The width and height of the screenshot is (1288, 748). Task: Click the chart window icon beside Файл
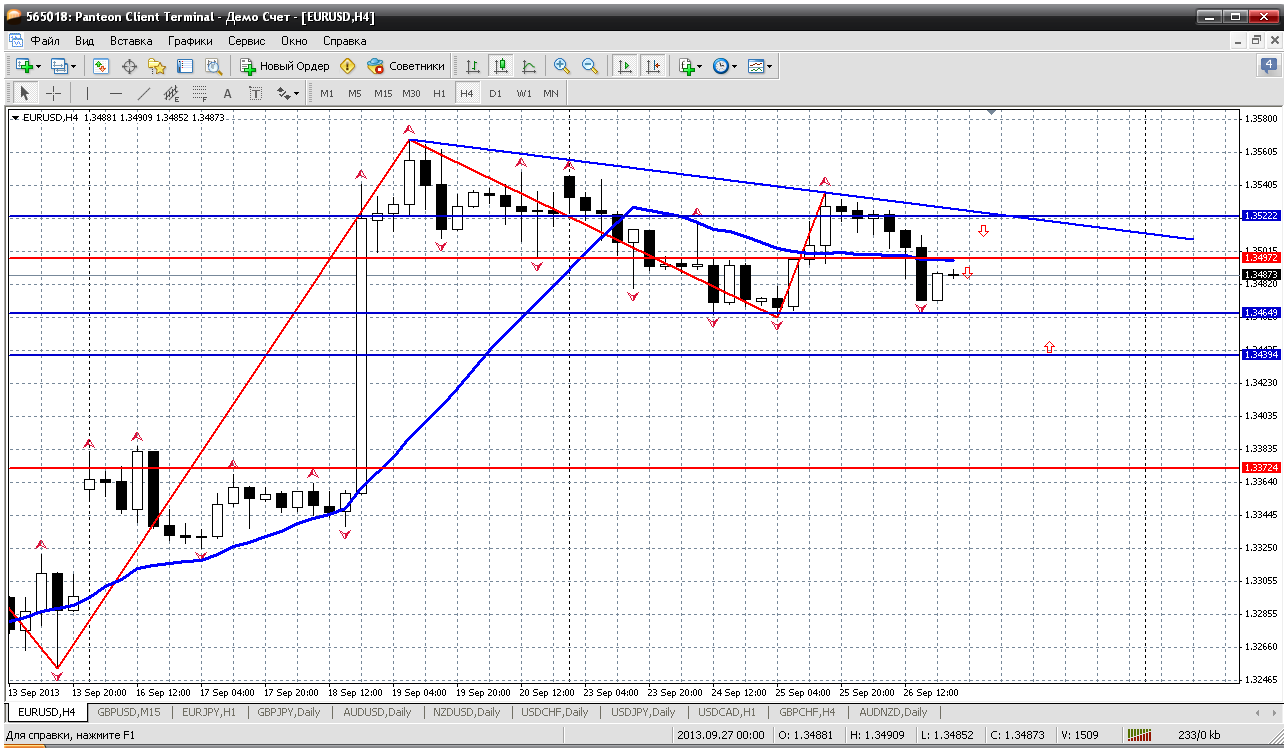[x=16, y=41]
